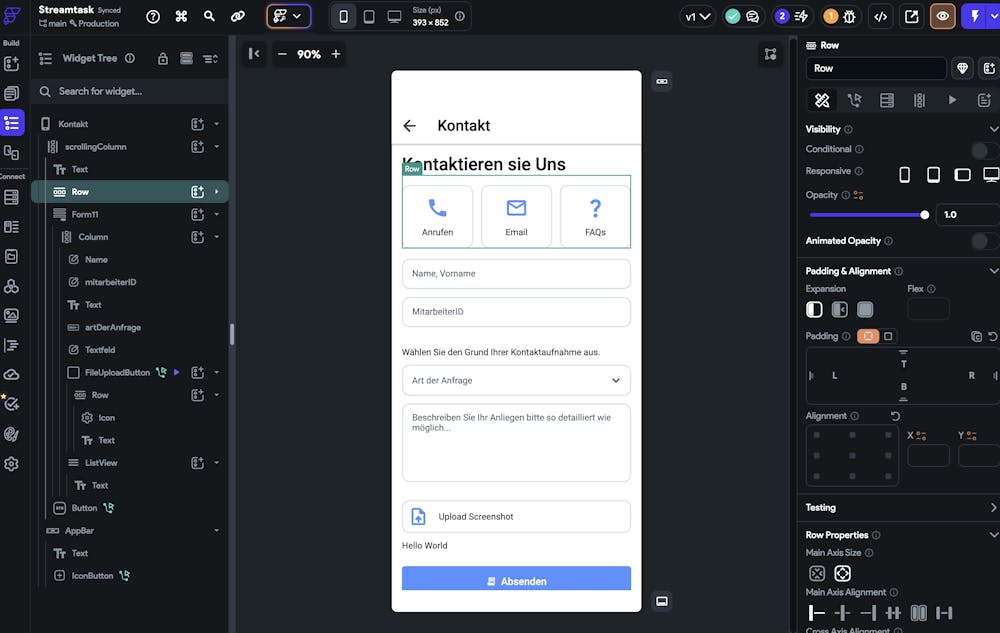This screenshot has width=1000, height=633.
Task: Open the Animations play tab icon
Action: [952, 100]
